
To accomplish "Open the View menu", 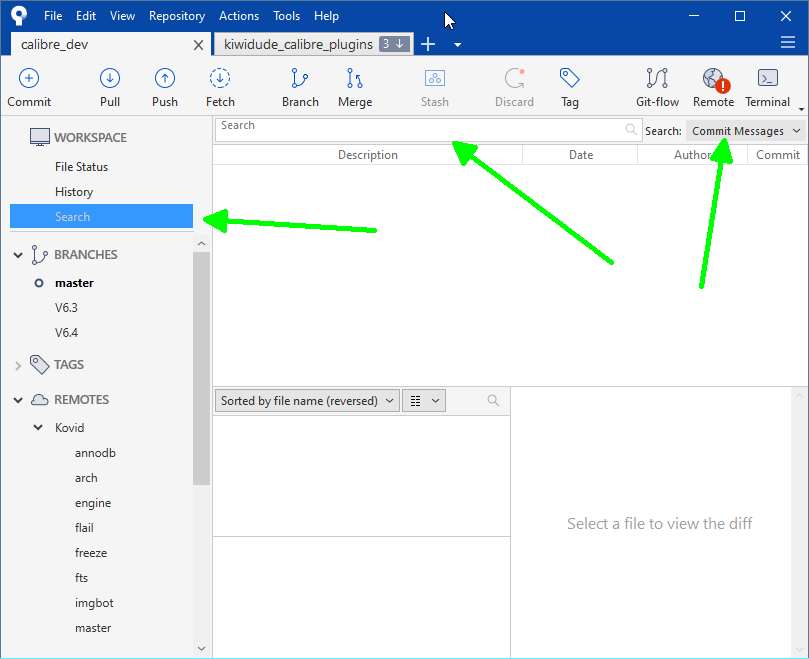I will (x=122, y=16).
